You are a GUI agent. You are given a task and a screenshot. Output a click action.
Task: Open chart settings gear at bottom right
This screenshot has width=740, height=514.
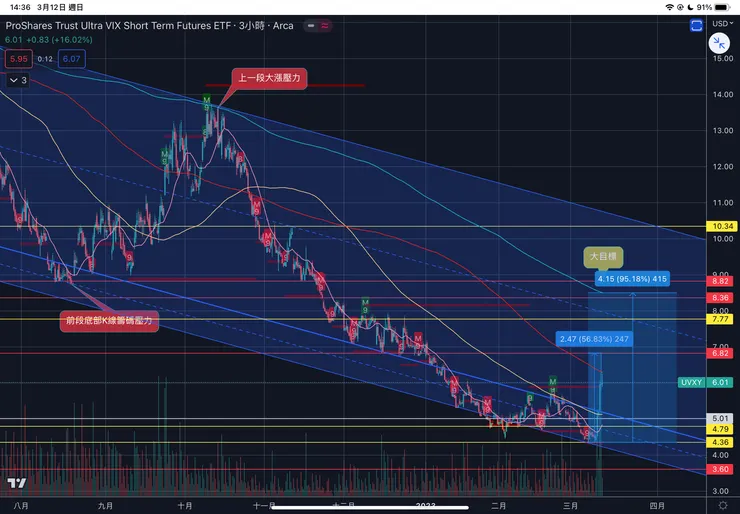pyautogui.click(x=723, y=506)
